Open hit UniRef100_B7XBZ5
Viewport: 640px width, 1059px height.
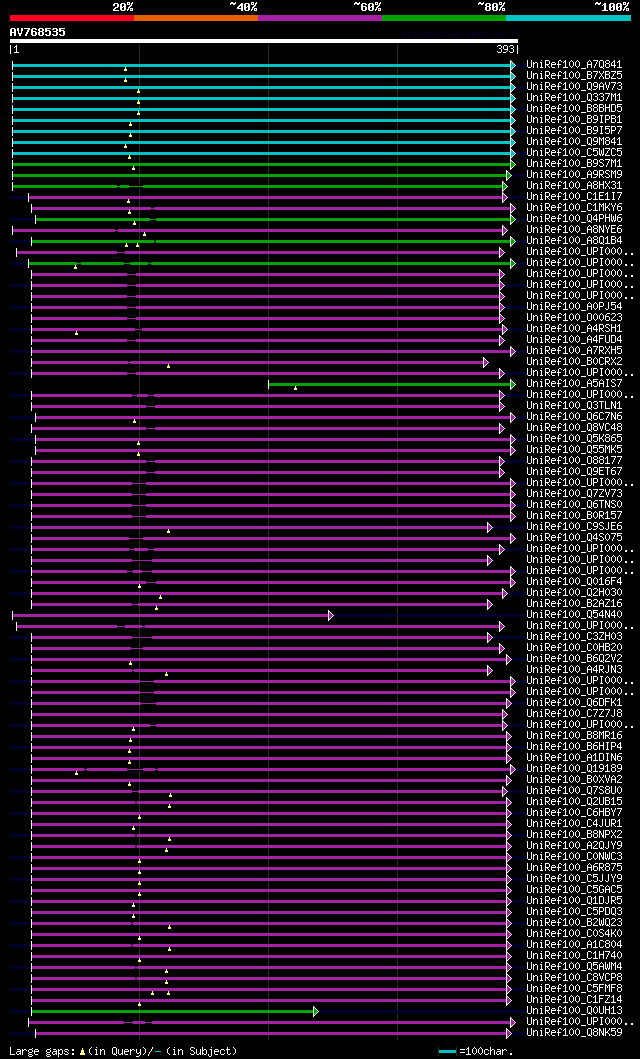[x=575, y=75]
